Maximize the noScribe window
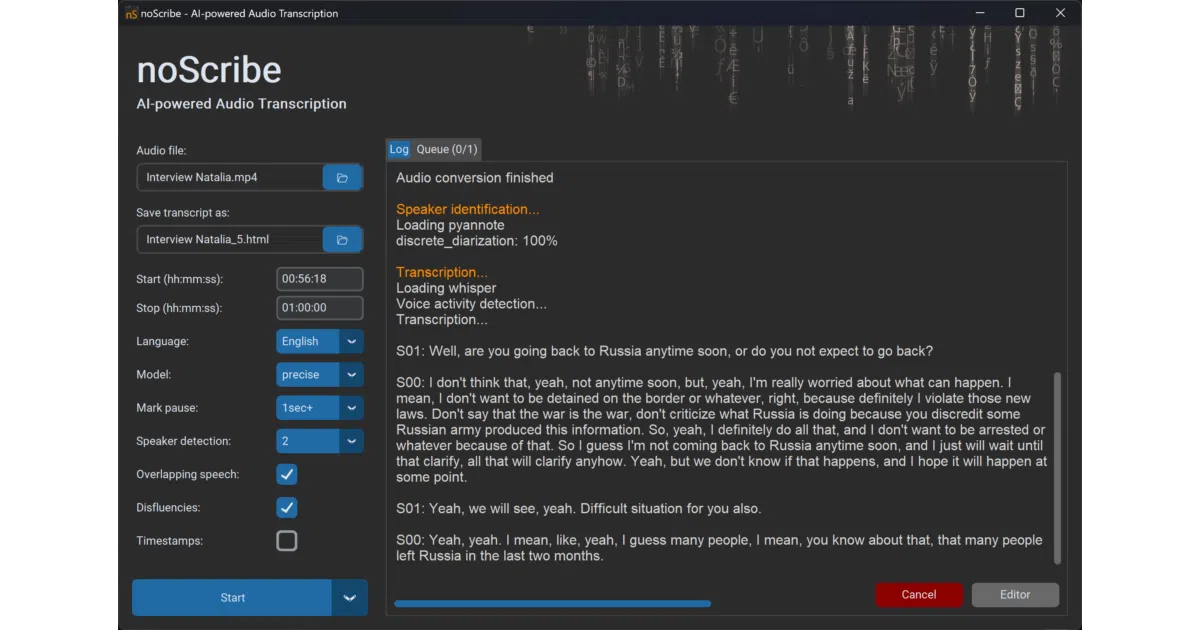This screenshot has width=1200, height=630. coord(1020,13)
